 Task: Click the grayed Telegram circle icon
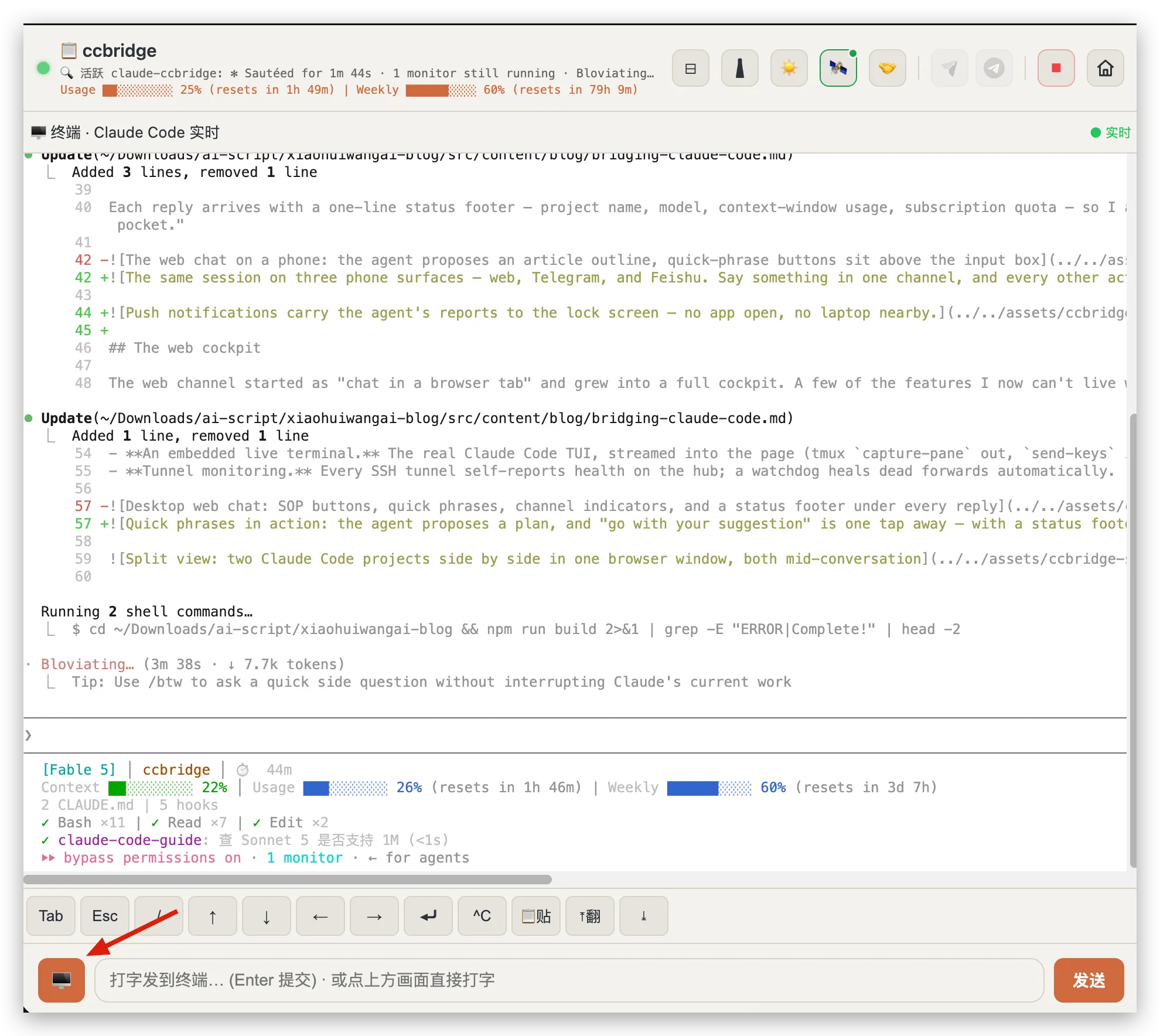pos(994,69)
